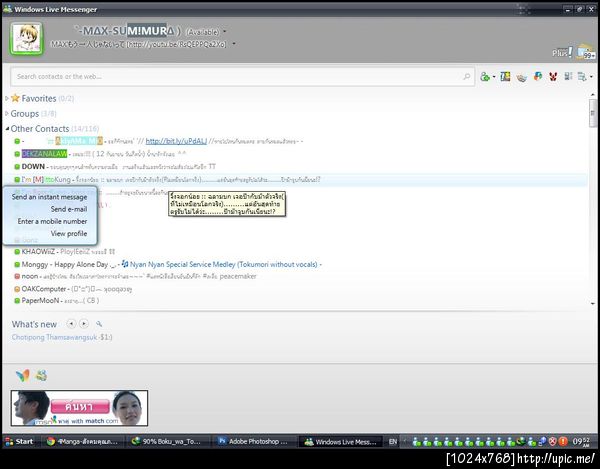
Task: Click the Windows Start button
Action: tap(19, 441)
